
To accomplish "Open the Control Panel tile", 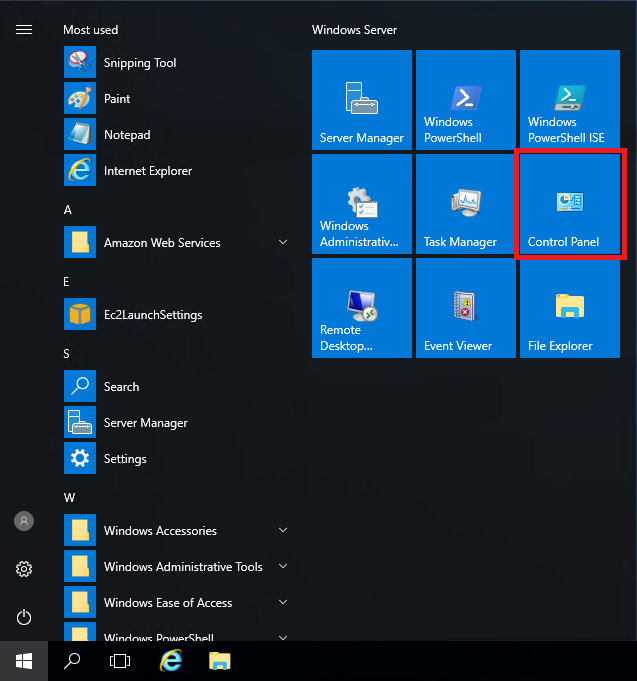I will point(569,205).
